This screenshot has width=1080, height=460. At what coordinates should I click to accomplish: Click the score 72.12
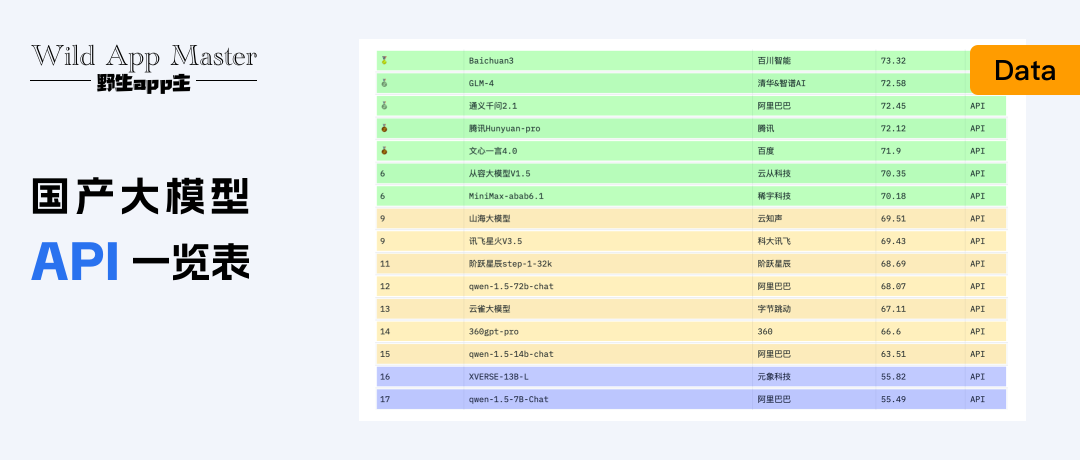pos(893,128)
